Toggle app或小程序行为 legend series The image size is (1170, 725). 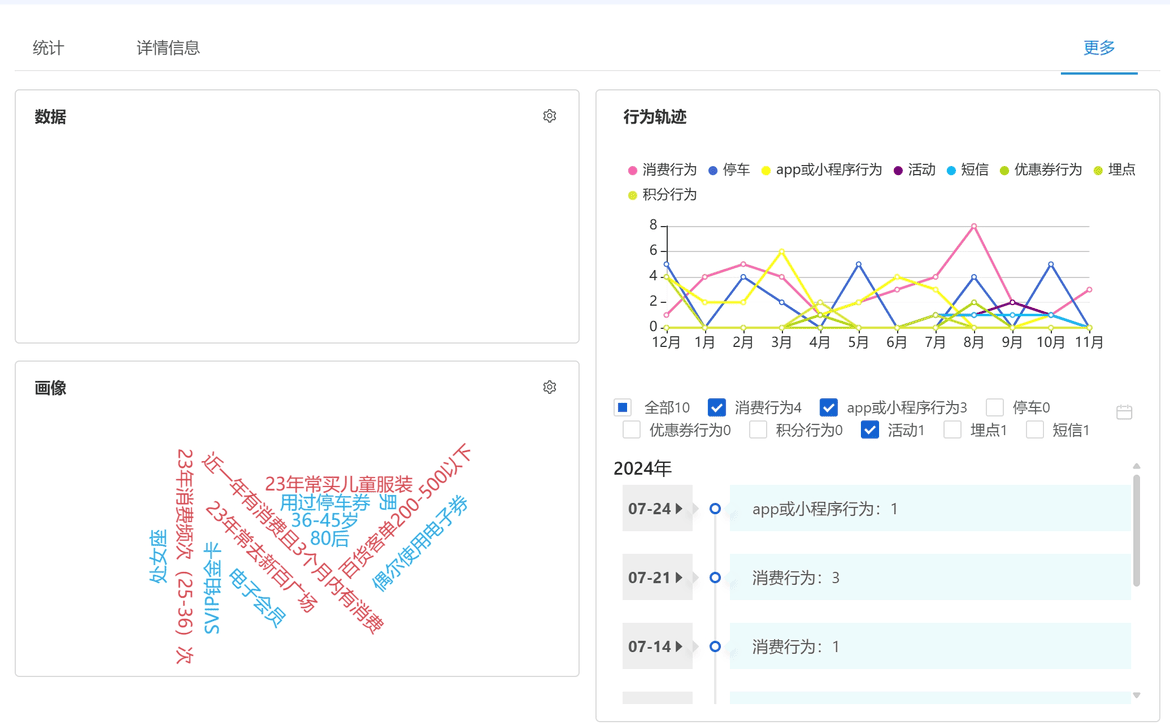tap(822, 170)
